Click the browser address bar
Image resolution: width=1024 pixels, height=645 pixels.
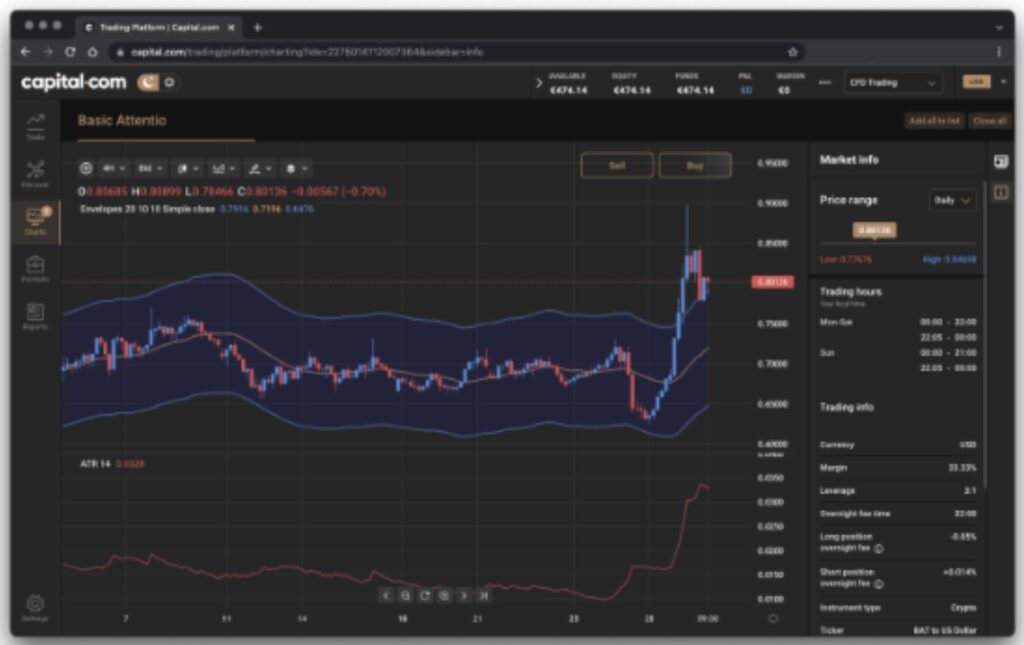tap(450, 51)
